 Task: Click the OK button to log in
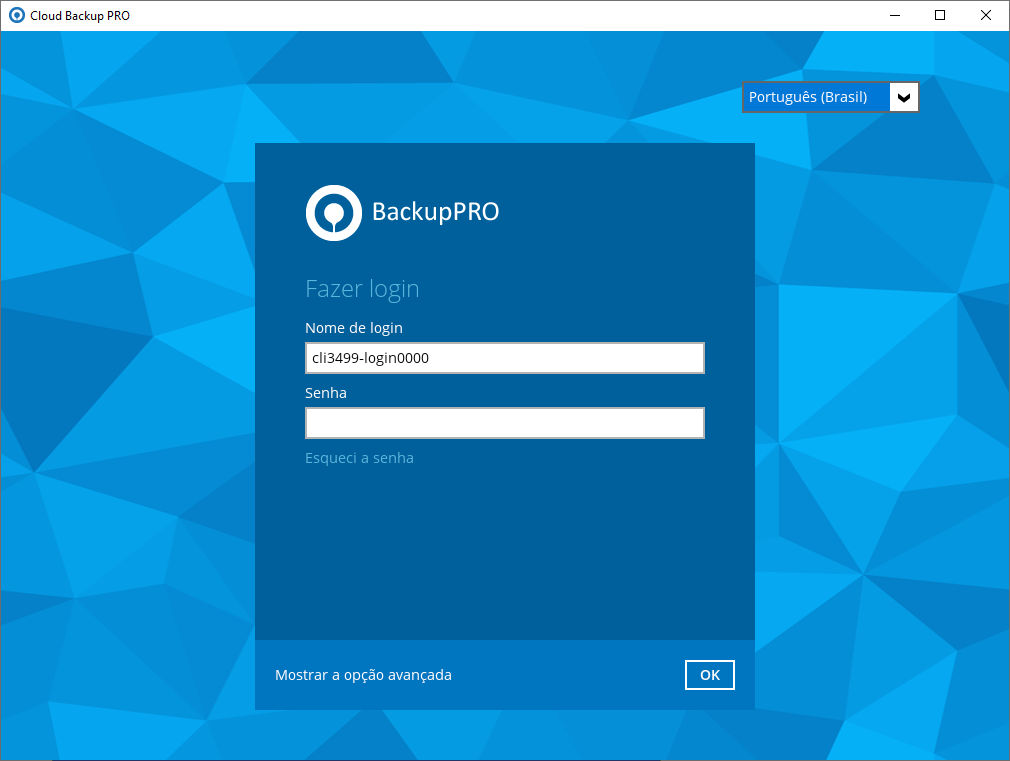click(710, 675)
